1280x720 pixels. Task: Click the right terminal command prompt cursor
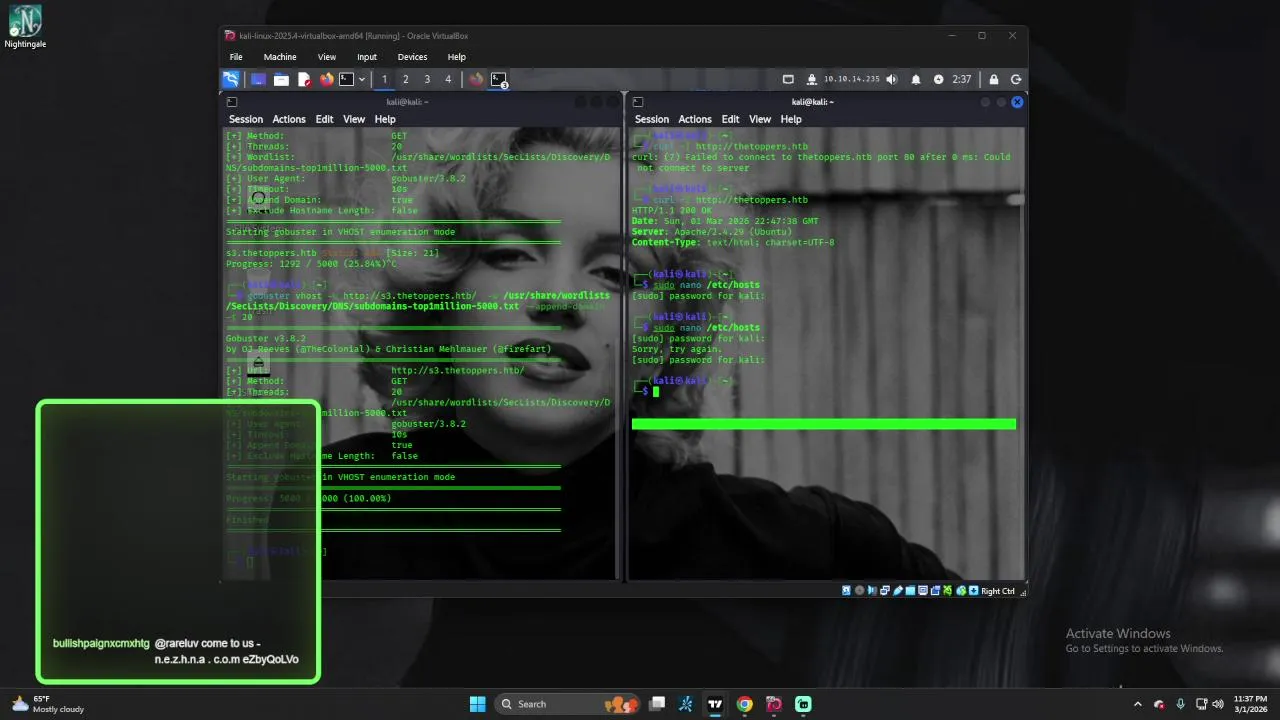pos(656,391)
